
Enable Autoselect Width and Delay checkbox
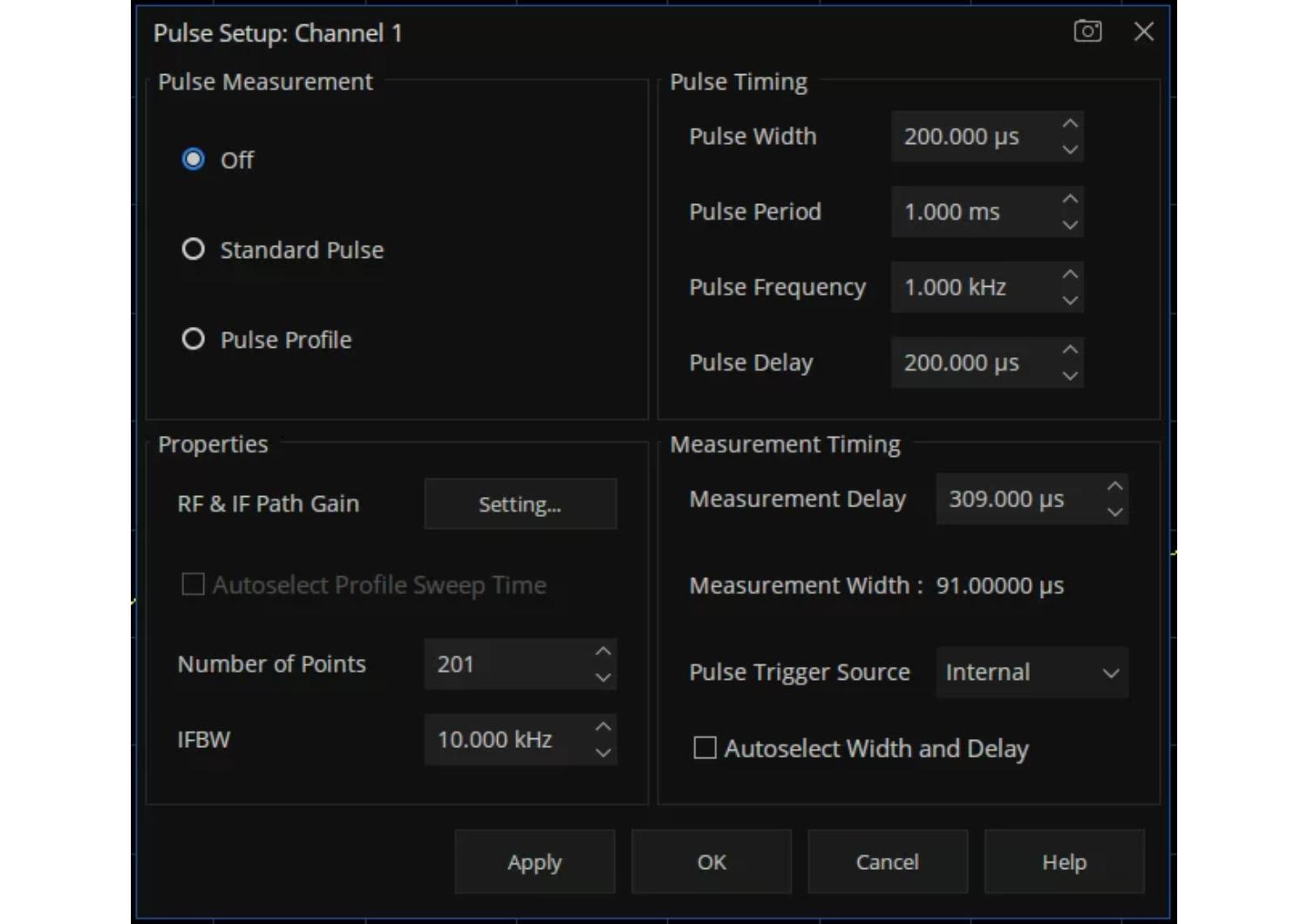pyautogui.click(x=705, y=748)
